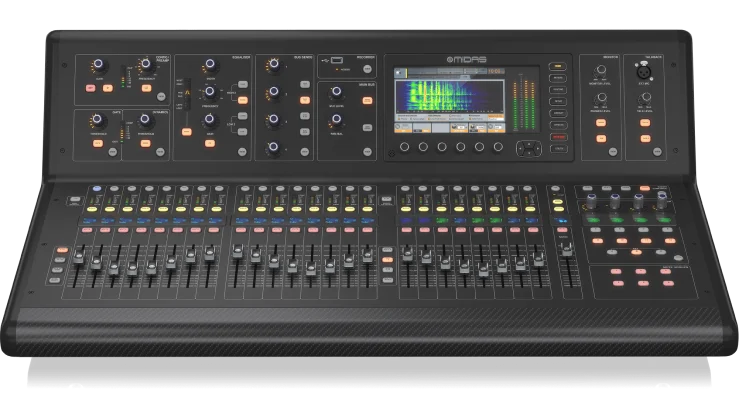The image size is (739, 400).
Task: Click the Monitor Level knob
Action: click(x=600, y=71)
